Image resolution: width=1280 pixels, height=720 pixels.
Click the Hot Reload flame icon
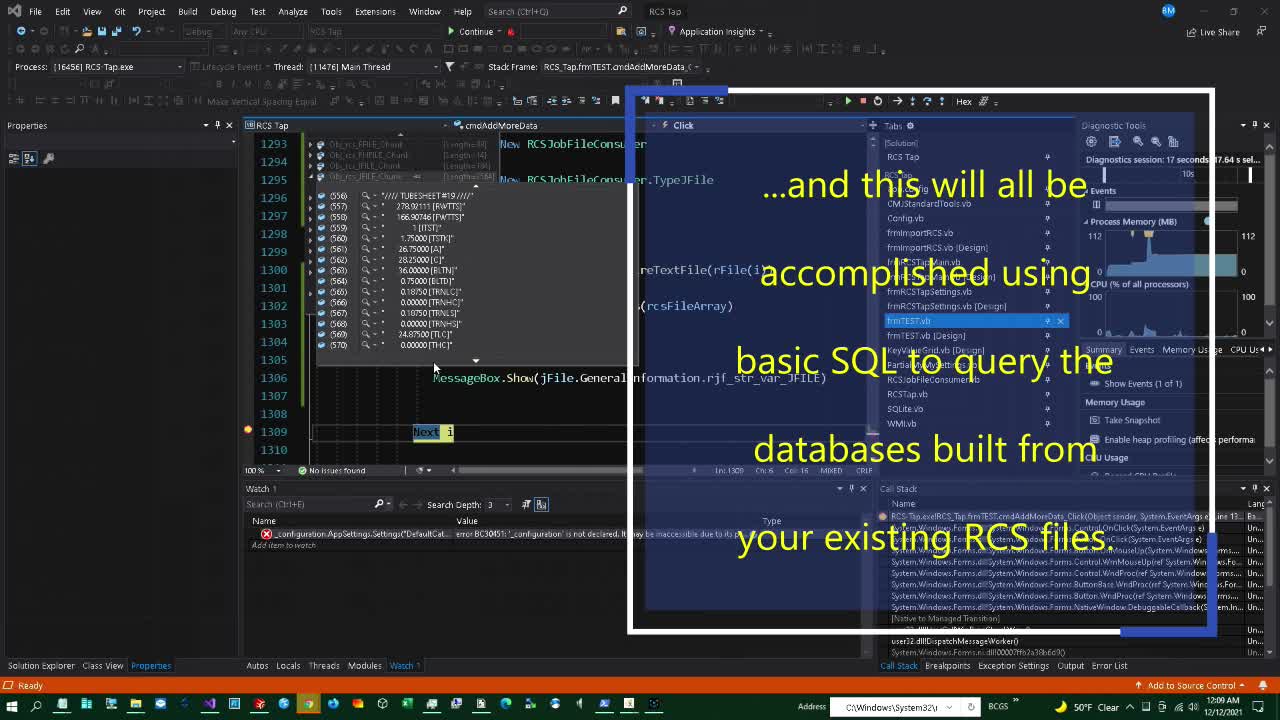point(511,31)
